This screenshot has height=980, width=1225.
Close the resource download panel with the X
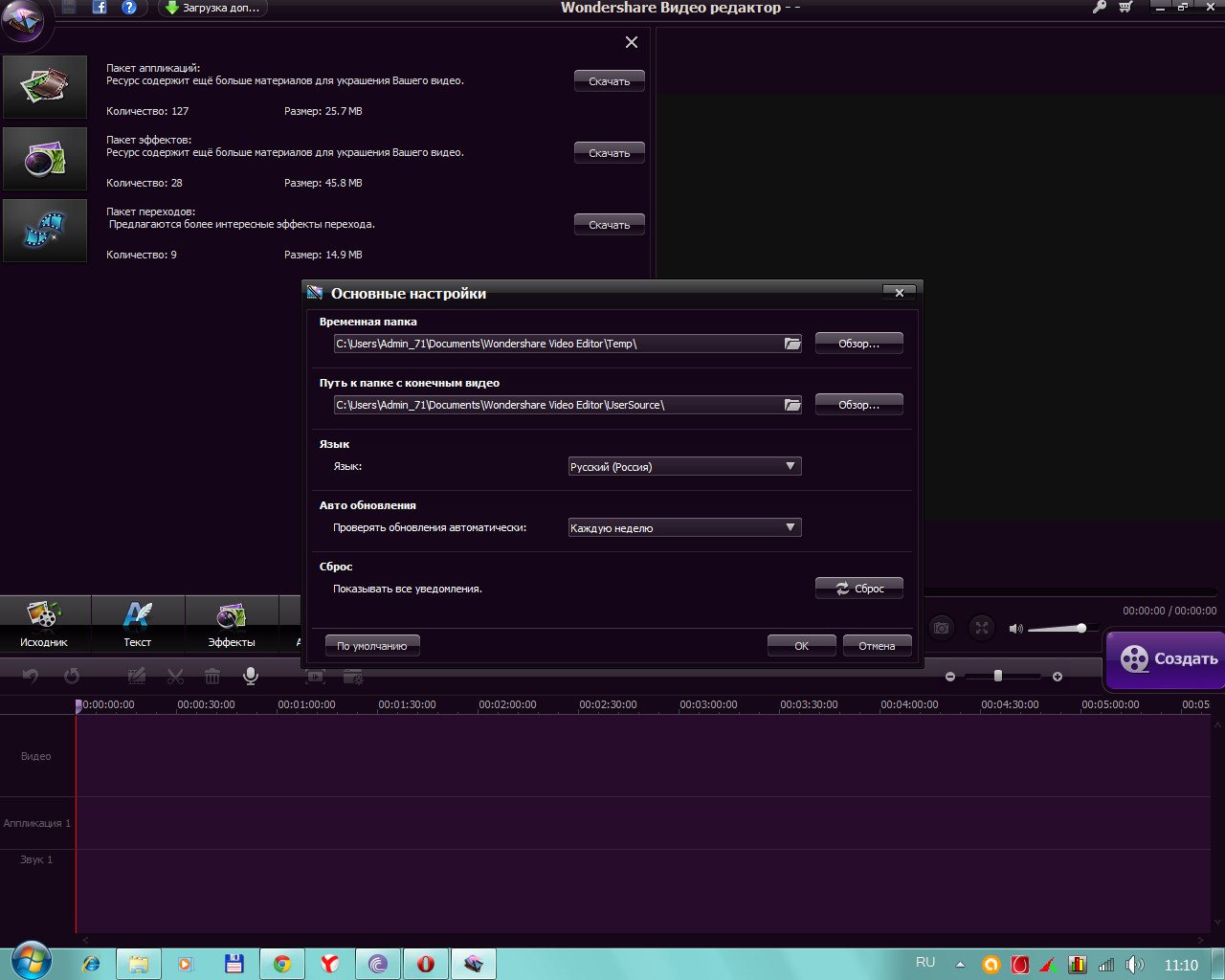[x=632, y=42]
